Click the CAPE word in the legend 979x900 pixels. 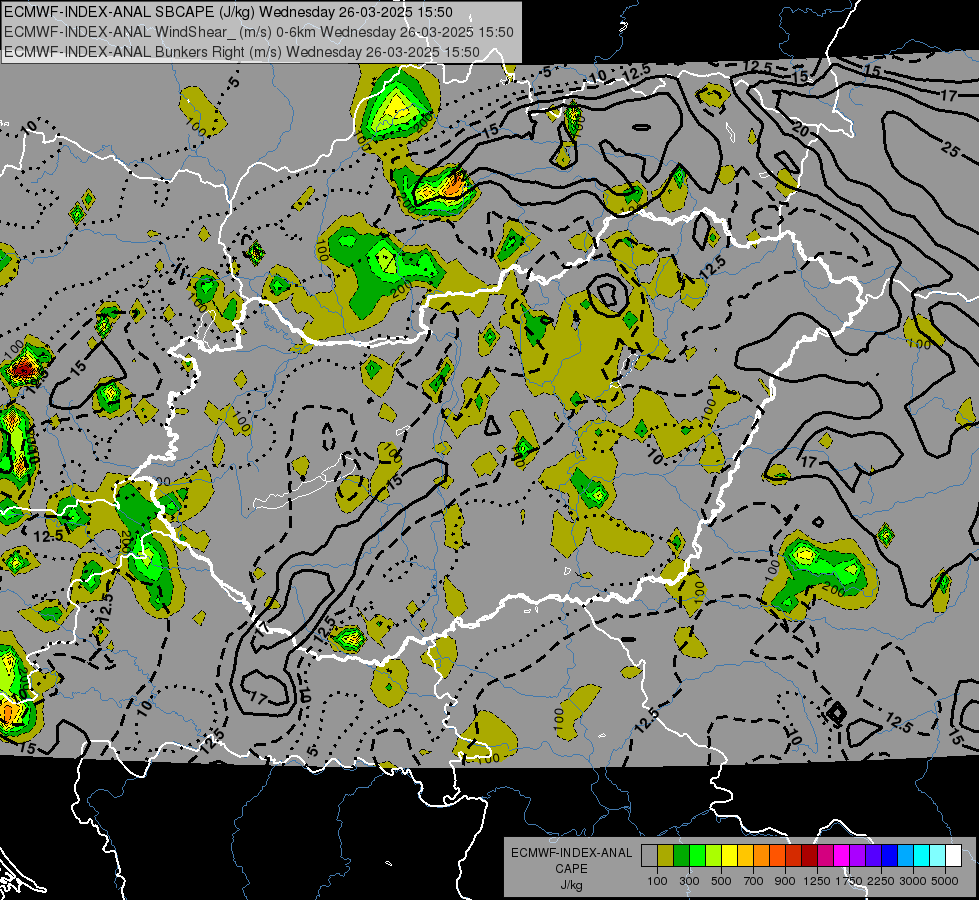pyautogui.click(x=571, y=869)
